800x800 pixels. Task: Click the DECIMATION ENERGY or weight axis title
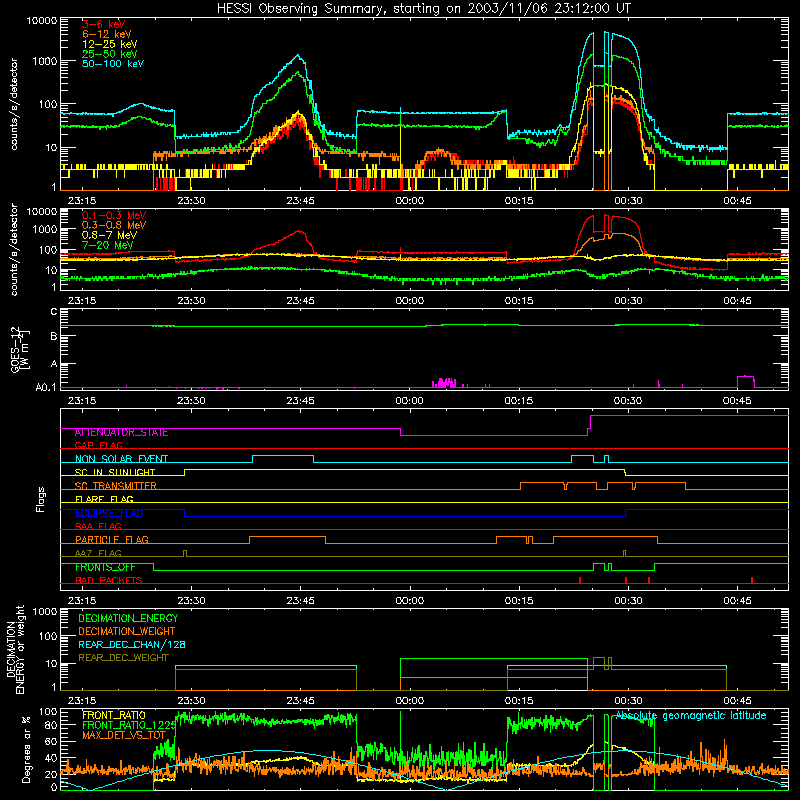pyautogui.click(x=15, y=650)
